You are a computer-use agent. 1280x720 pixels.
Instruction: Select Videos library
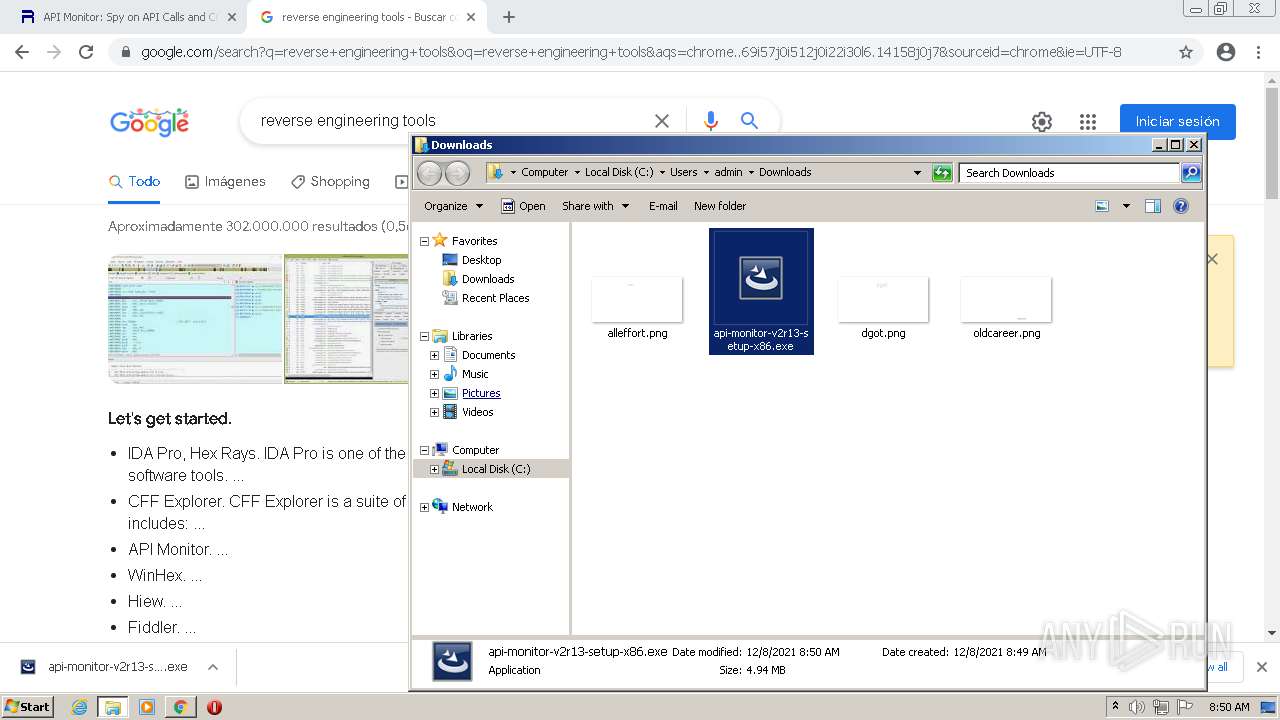(477, 412)
